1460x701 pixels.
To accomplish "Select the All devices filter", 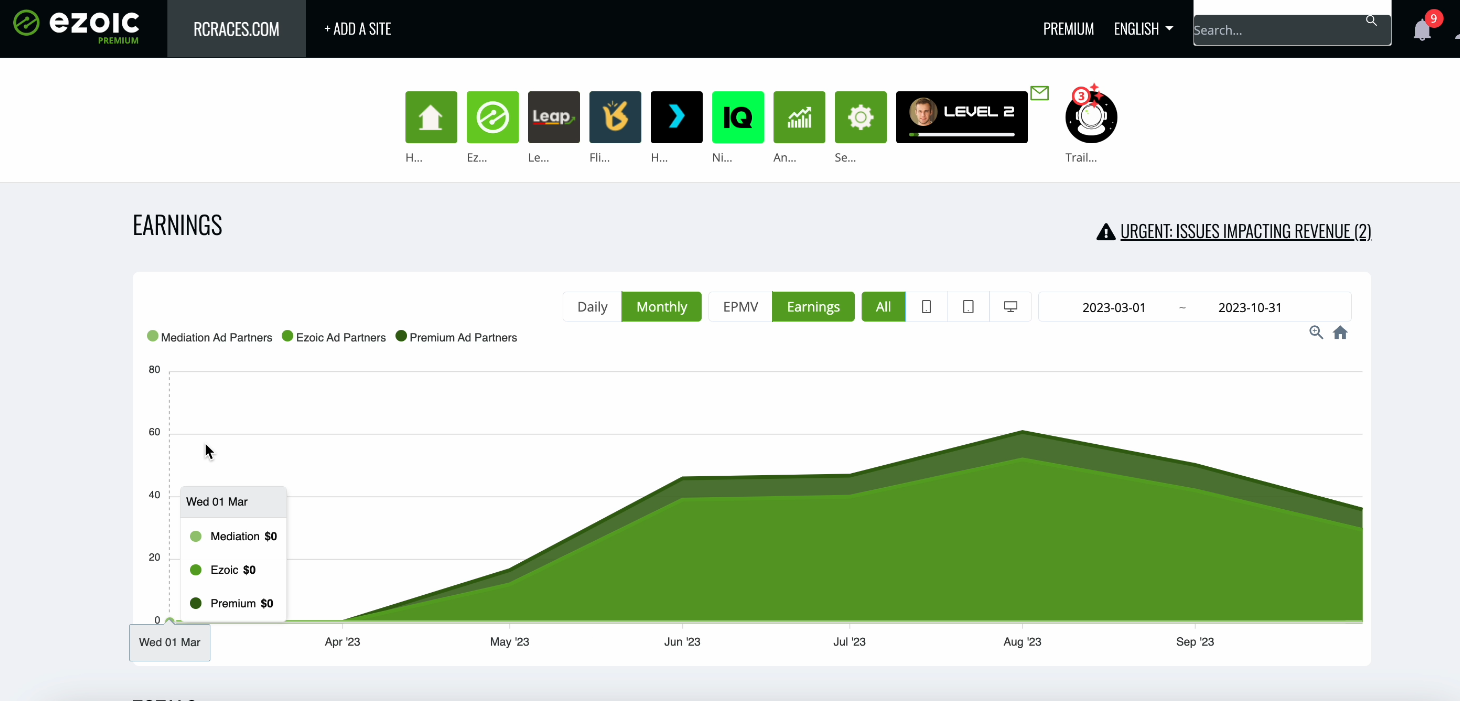I will tap(883, 307).
